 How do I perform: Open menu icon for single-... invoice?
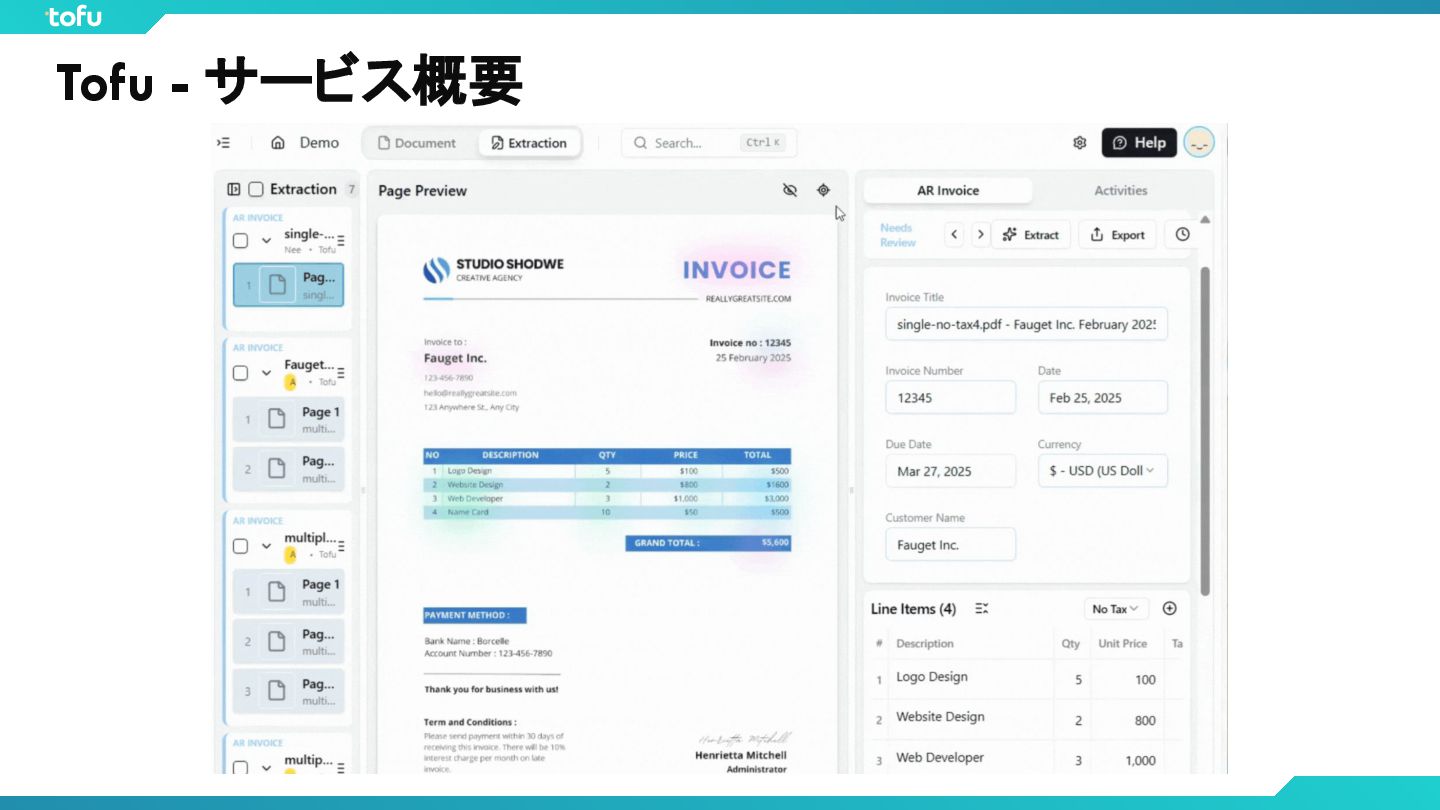pyautogui.click(x=341, y=241)
